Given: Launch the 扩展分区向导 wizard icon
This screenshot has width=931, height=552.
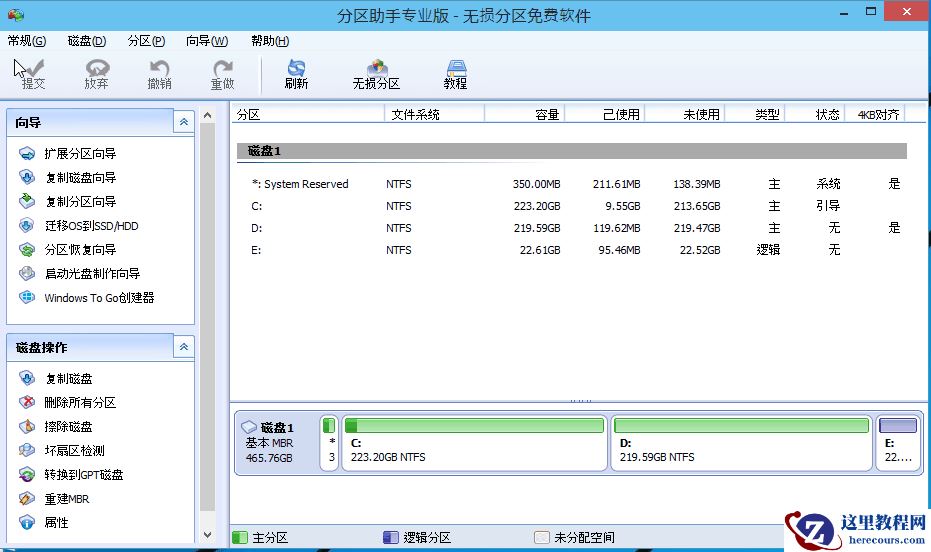Looking at the screenshot, I should coord(27,154).
